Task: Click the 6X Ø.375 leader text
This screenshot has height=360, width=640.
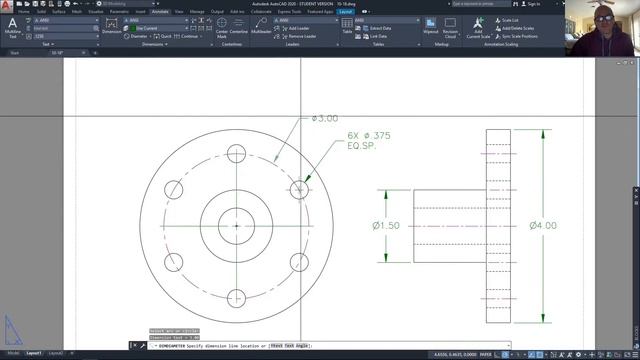Action: (369, 136)
